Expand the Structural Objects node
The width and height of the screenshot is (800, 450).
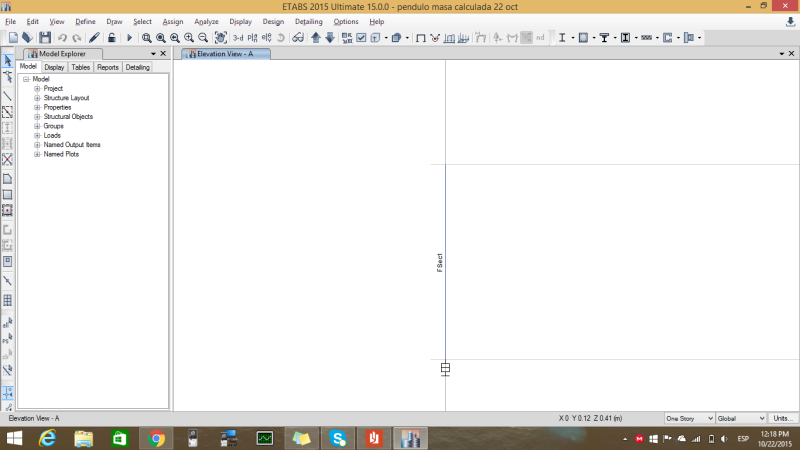(x=37, y=117)
